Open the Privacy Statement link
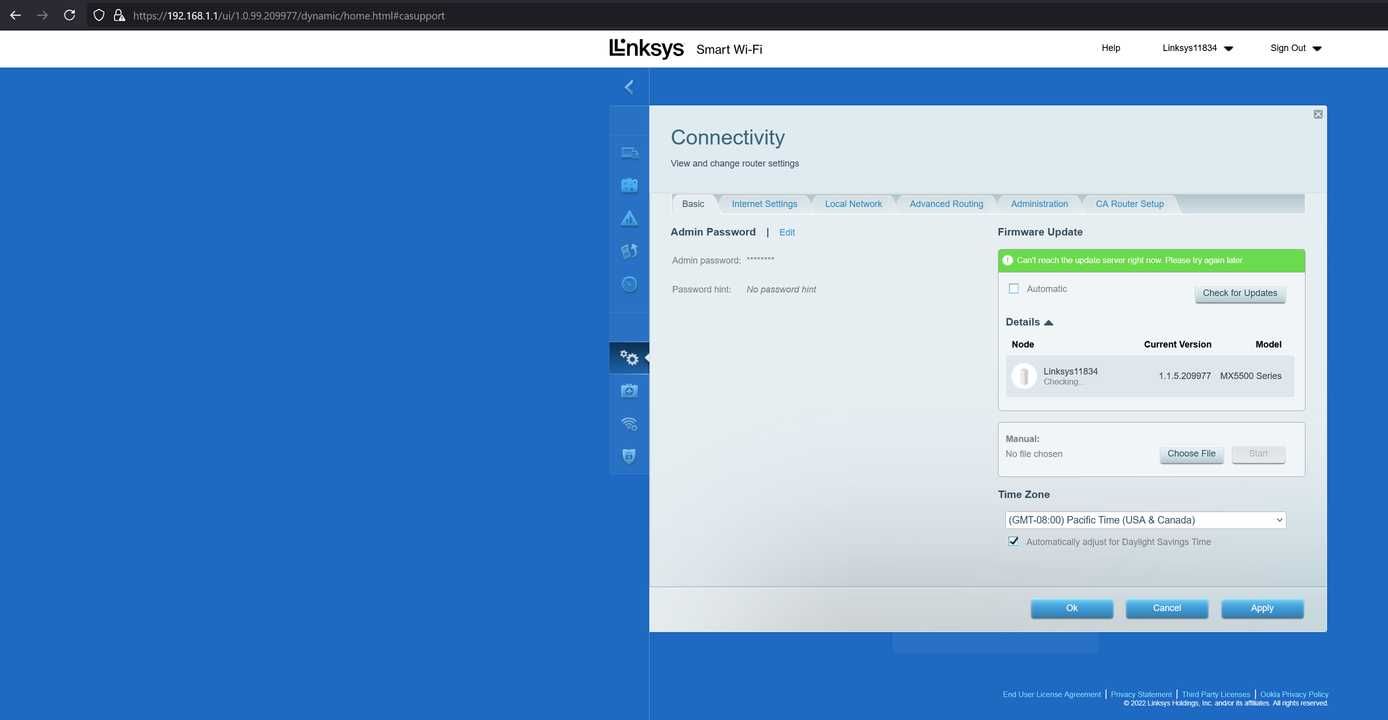The image size is (1388, 720). pos(1141,694)
